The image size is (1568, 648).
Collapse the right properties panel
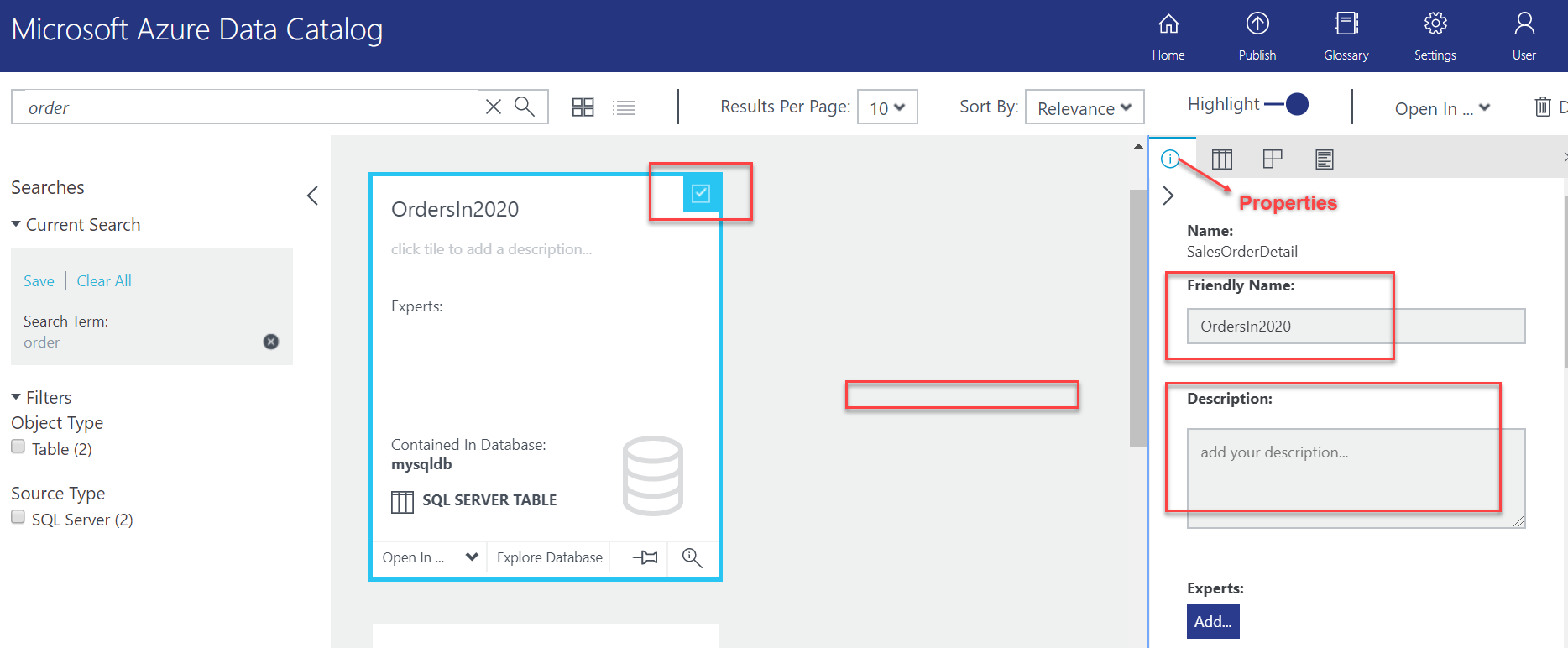click(x=1168, y=196)
